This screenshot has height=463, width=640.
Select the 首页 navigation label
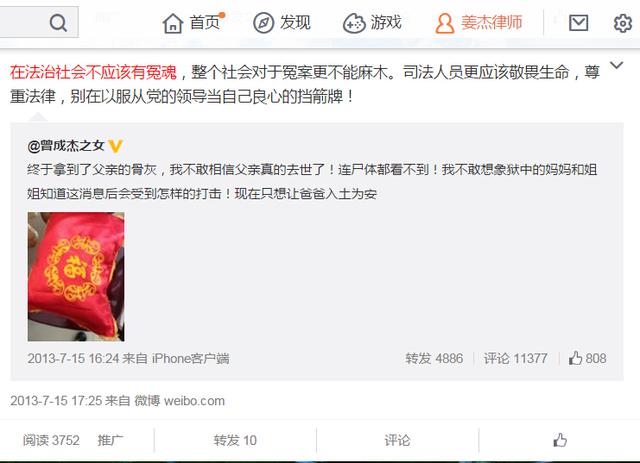click(x=205, y=22)
